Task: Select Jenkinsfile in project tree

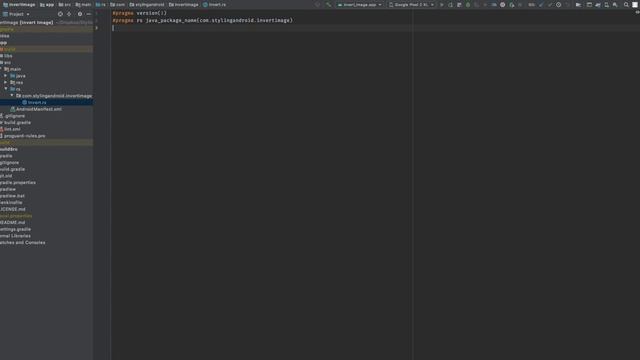Action: pyautogui.click(x=11, y=203)
